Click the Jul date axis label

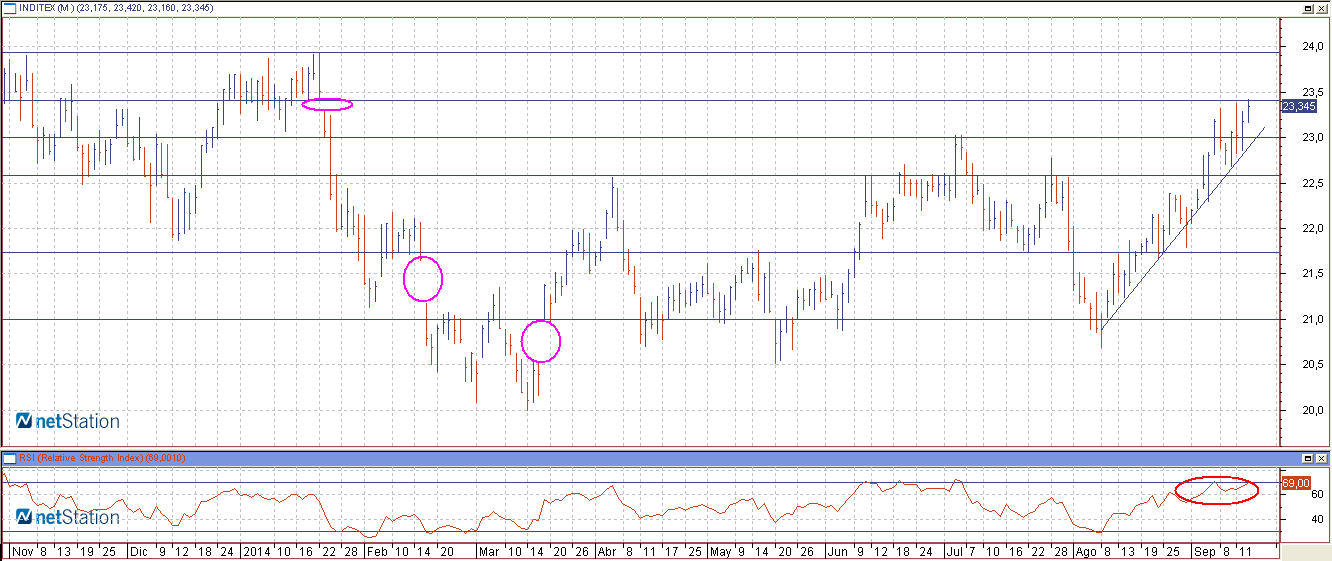tap(954, 551)
